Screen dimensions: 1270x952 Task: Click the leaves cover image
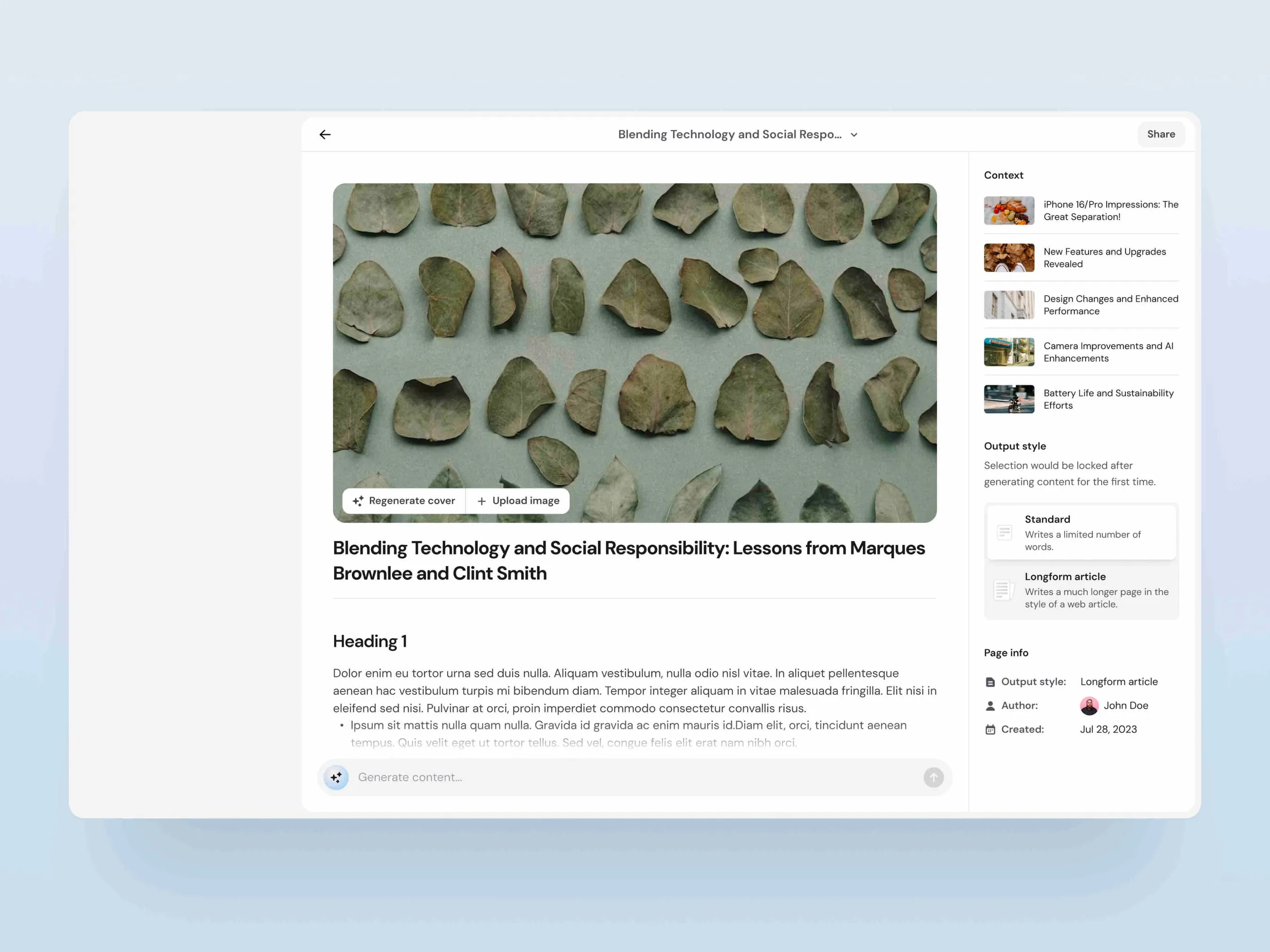[x=635, y=353]
